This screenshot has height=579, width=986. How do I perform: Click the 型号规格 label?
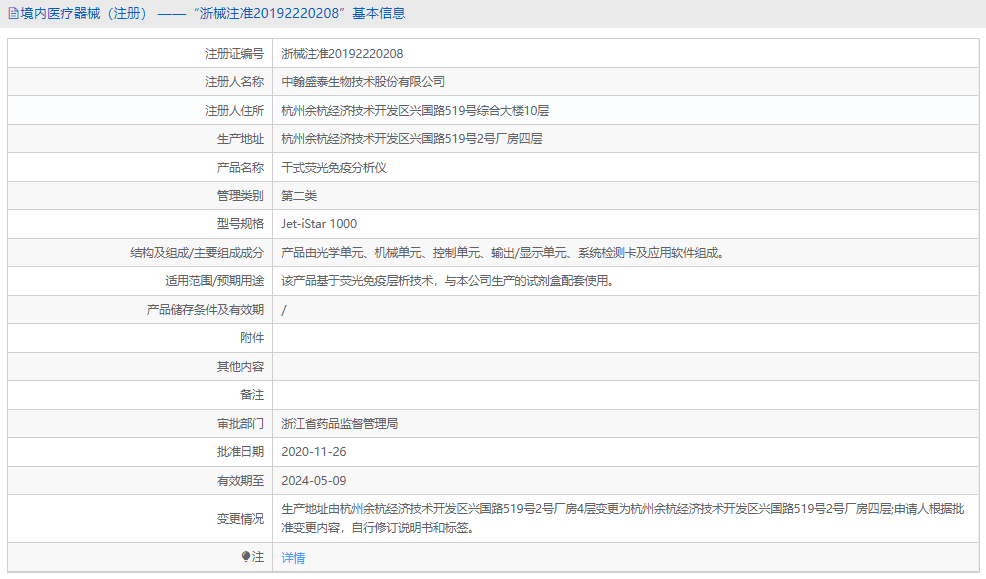(240, 224)
